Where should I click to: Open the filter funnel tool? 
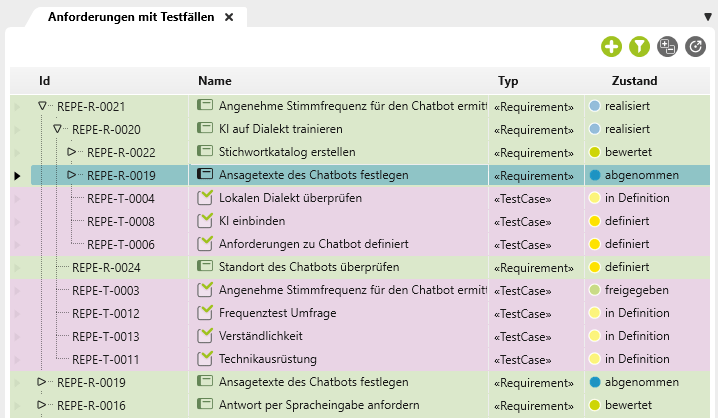(x=639, y=46)
